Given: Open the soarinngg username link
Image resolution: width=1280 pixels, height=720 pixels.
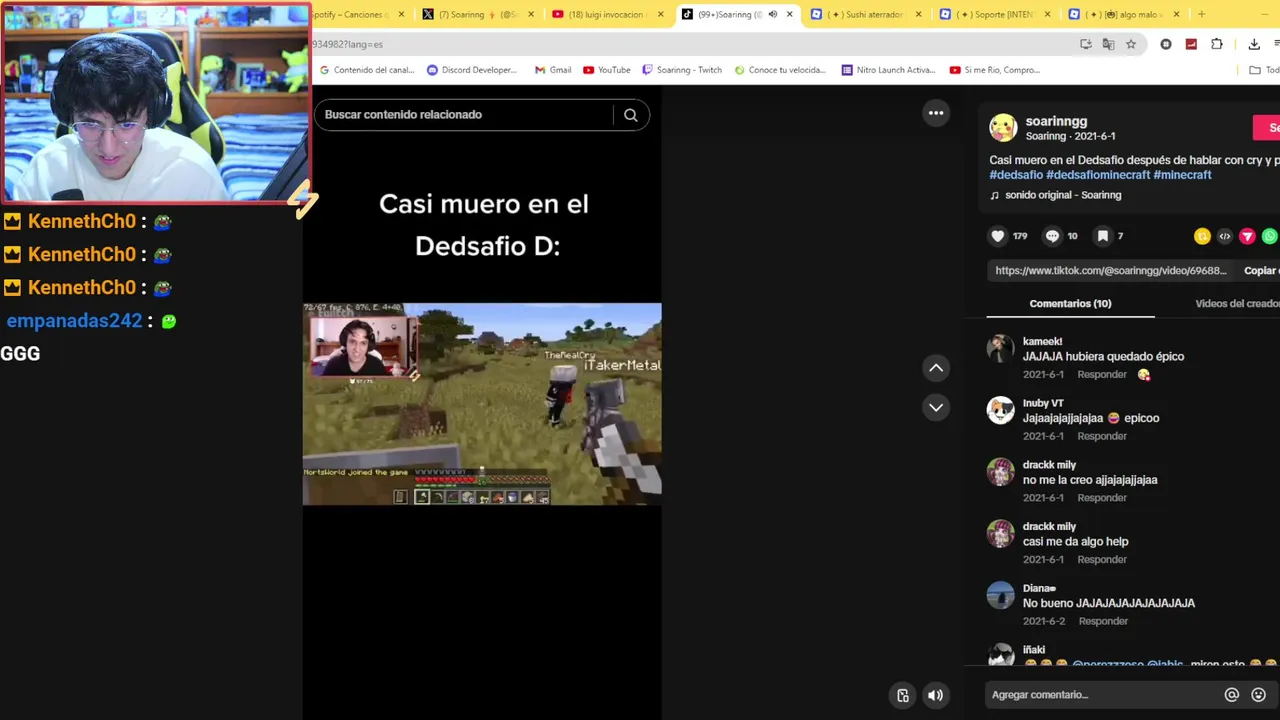Looking at the screenshot, I should (1056, 121).
